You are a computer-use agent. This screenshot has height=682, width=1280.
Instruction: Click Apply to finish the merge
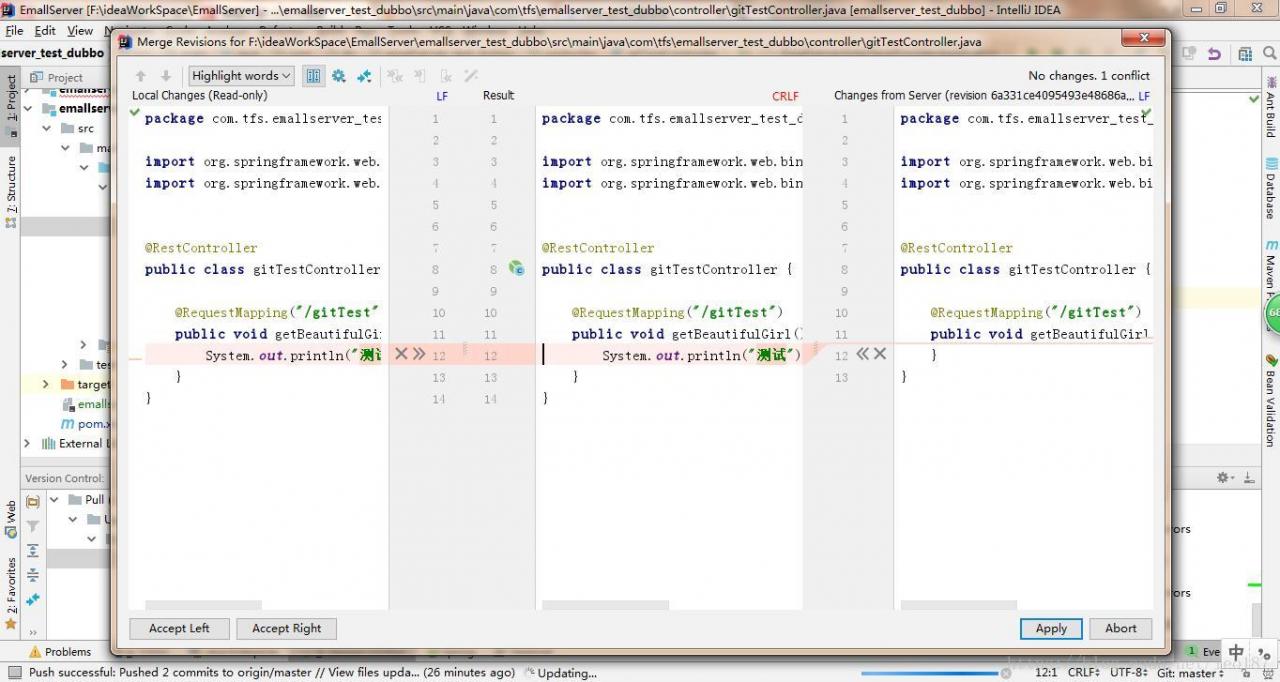point(1051,629)
